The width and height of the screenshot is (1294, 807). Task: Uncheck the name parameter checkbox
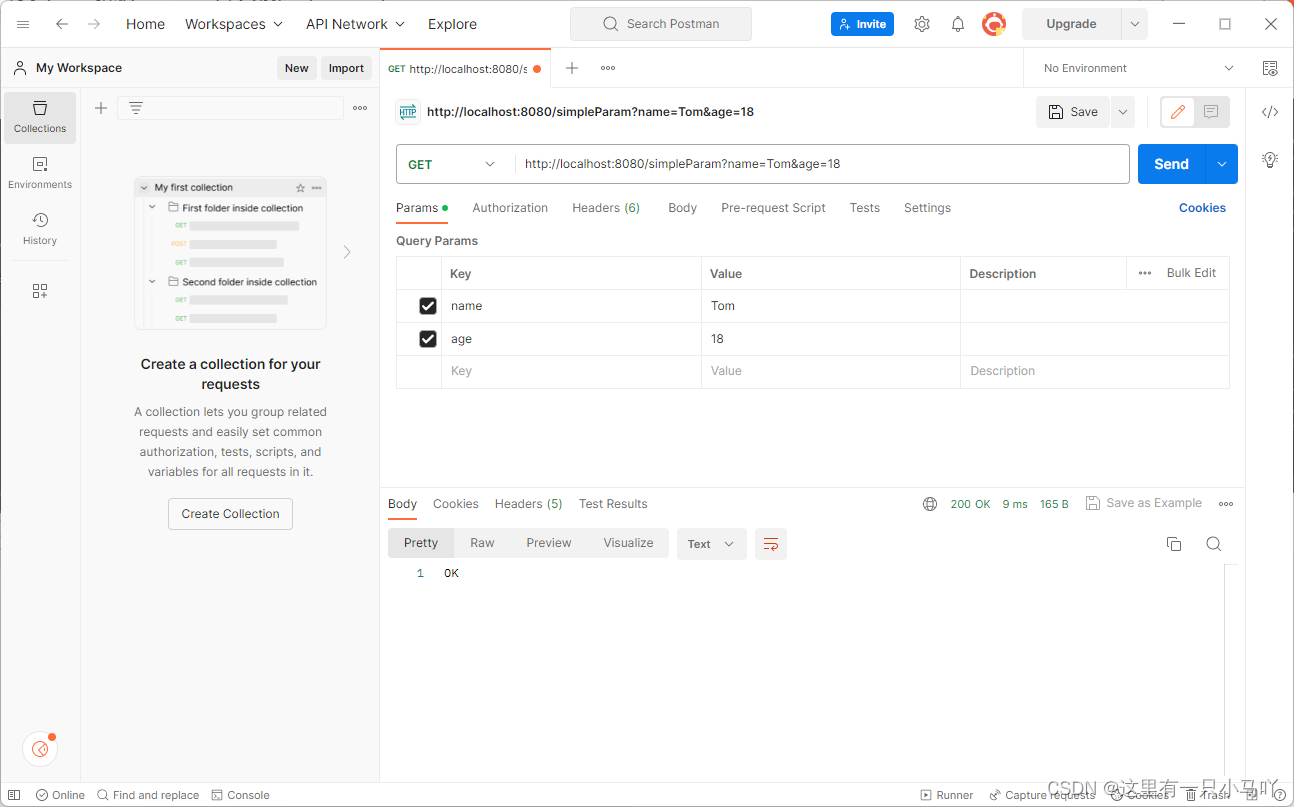[x=428, y=306]
